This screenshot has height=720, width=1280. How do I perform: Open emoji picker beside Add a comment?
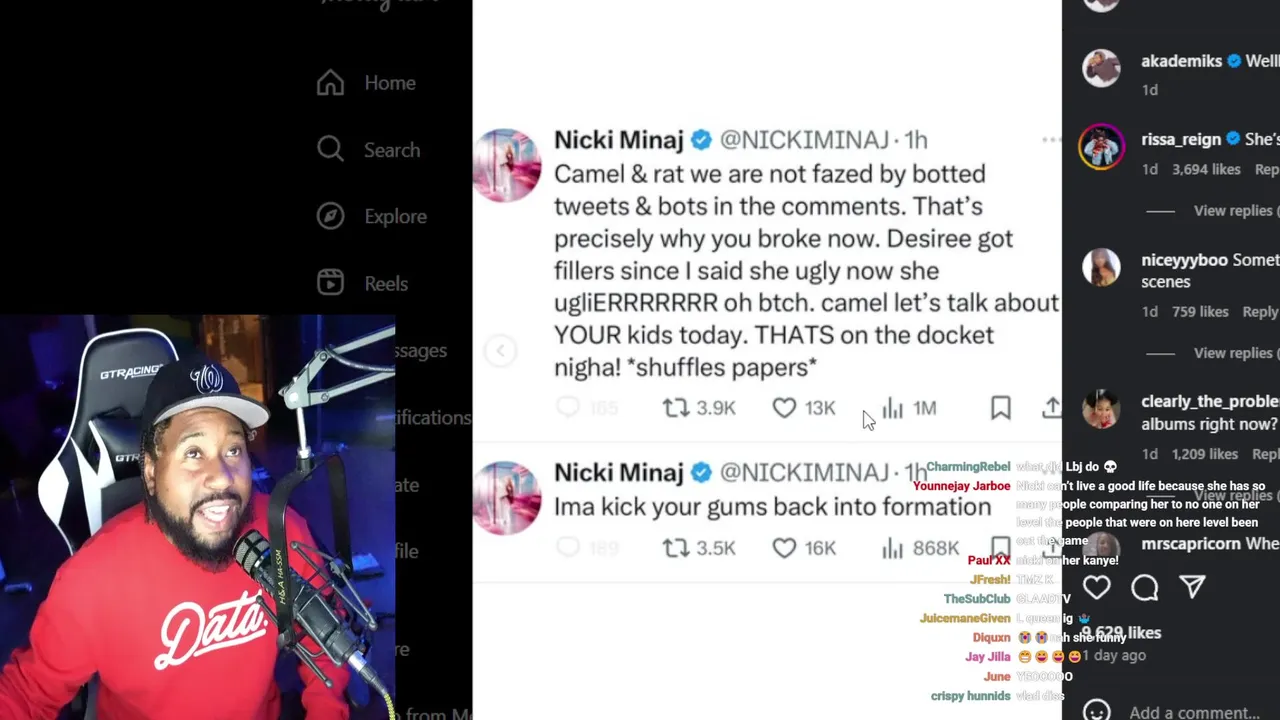pos(1097,711)
